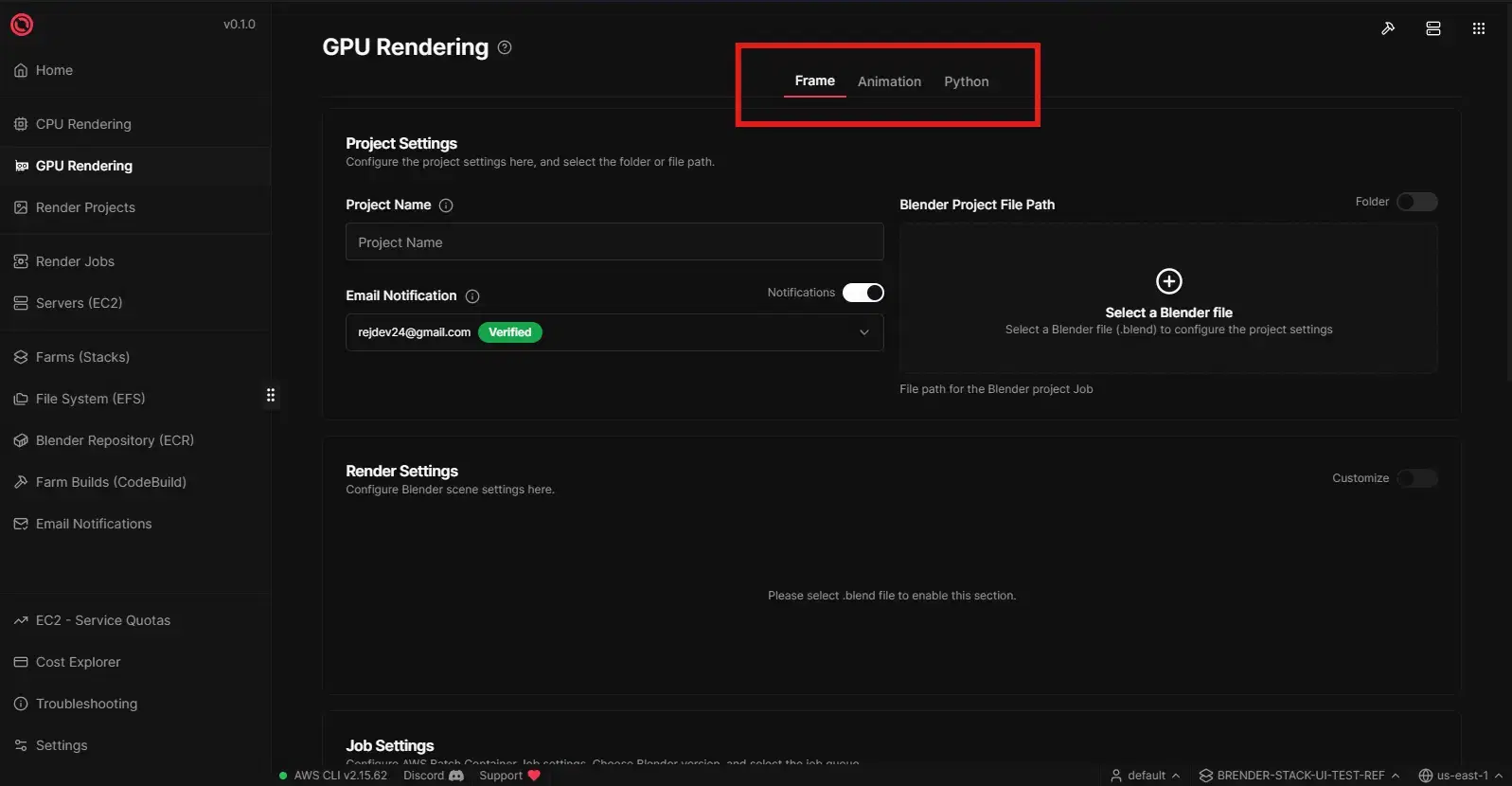
Task: Click the CPU Rendering chip icon
Action: tap(21, 124)
